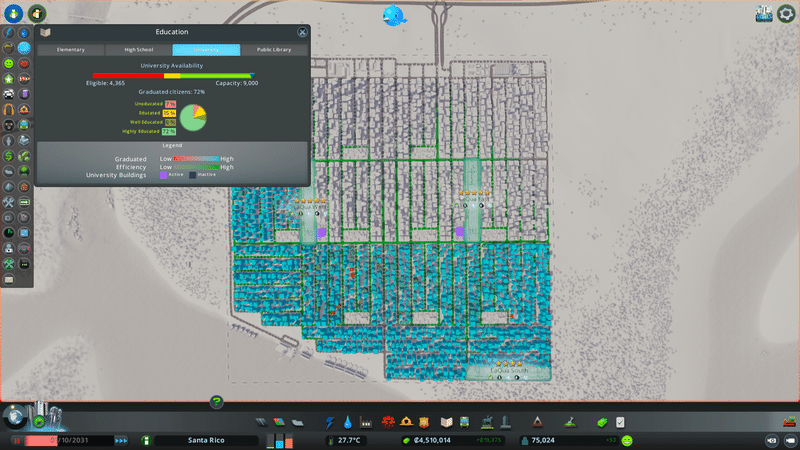
Task: Click the population count 75,024
Action: [x=543, y=440]
